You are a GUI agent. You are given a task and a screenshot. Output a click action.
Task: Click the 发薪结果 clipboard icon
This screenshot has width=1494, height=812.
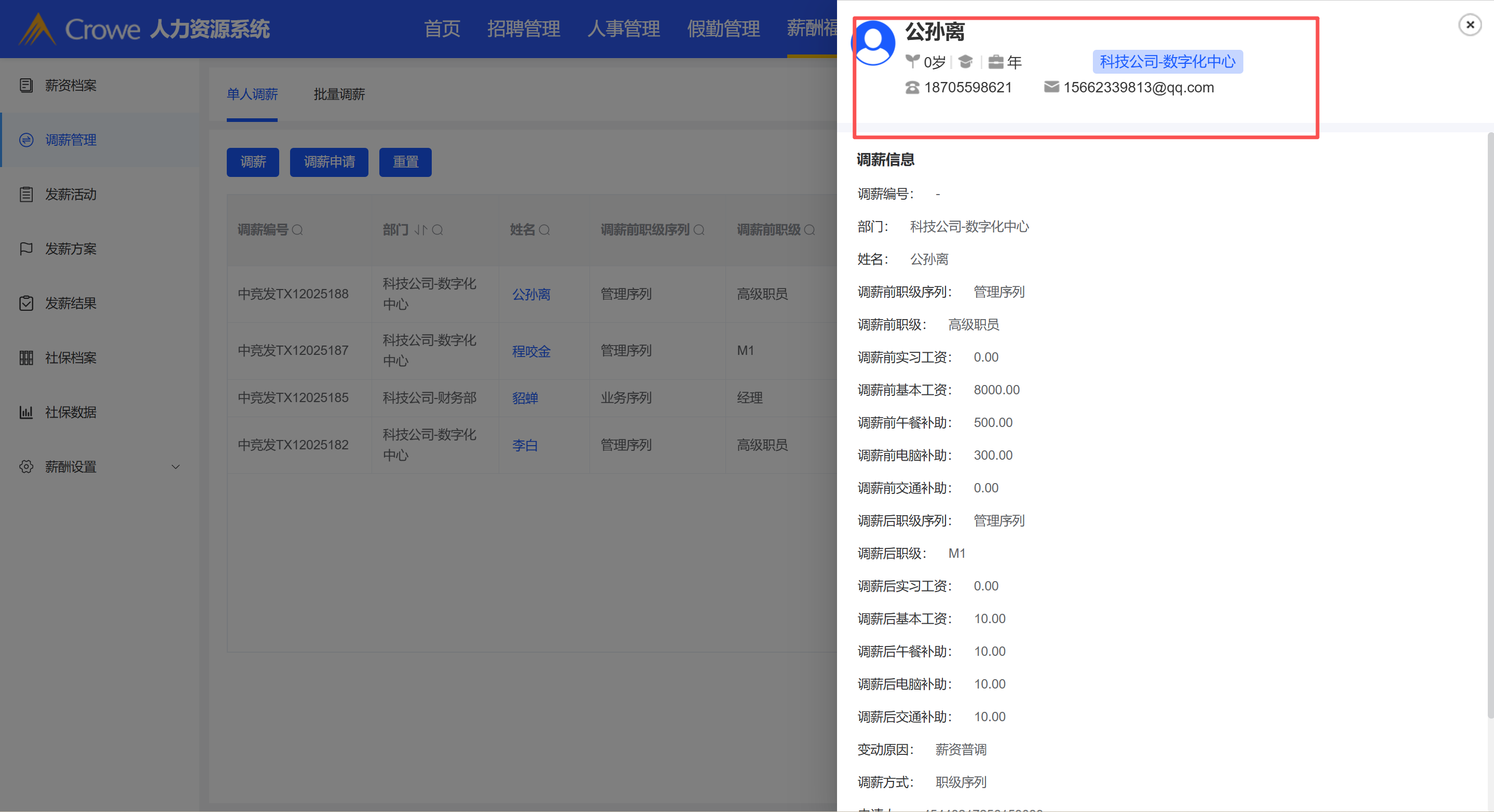26,304
